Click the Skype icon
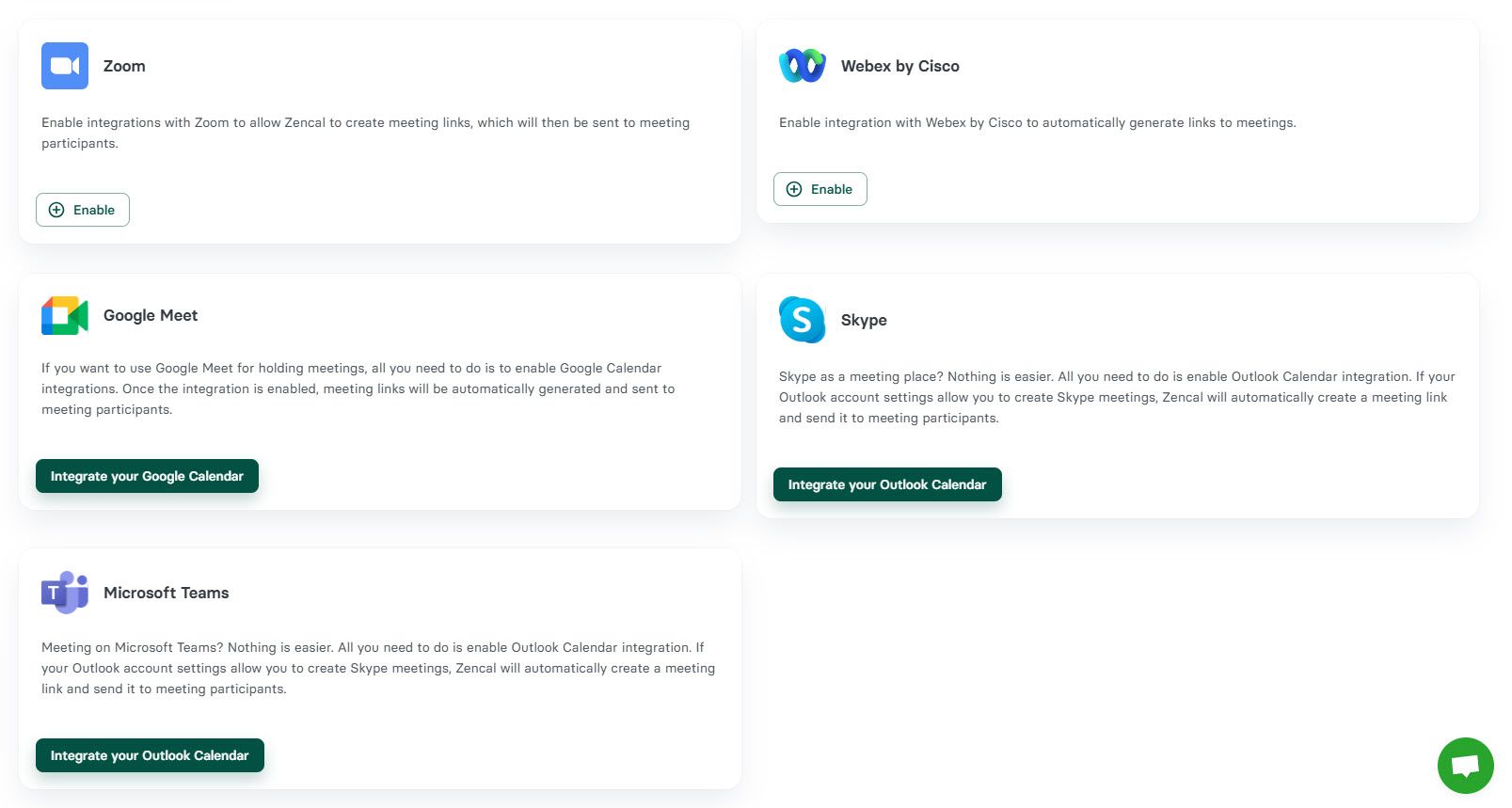The height and width of the screenshot is (808, 1512). click(801, 321)
